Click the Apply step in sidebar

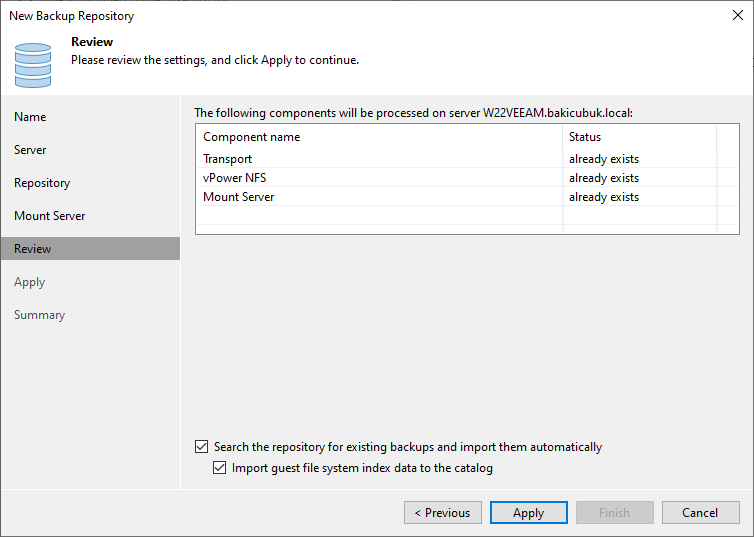(x=30, y=282)
